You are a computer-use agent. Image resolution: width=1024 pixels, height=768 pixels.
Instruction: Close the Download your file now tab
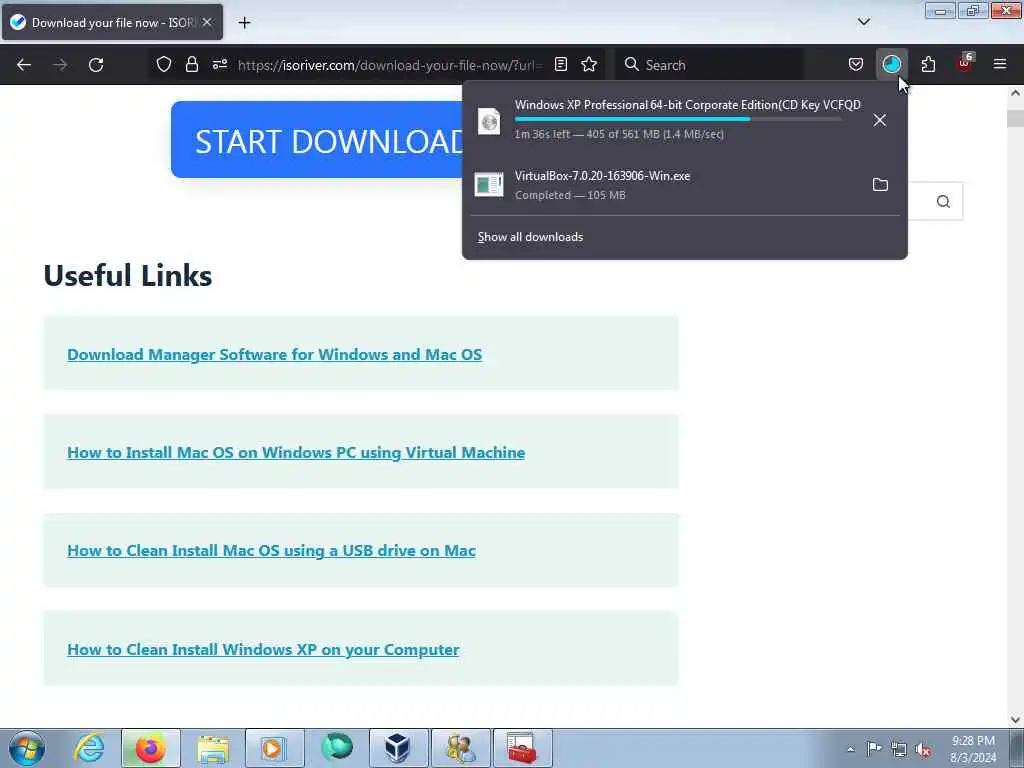point(207,22)
